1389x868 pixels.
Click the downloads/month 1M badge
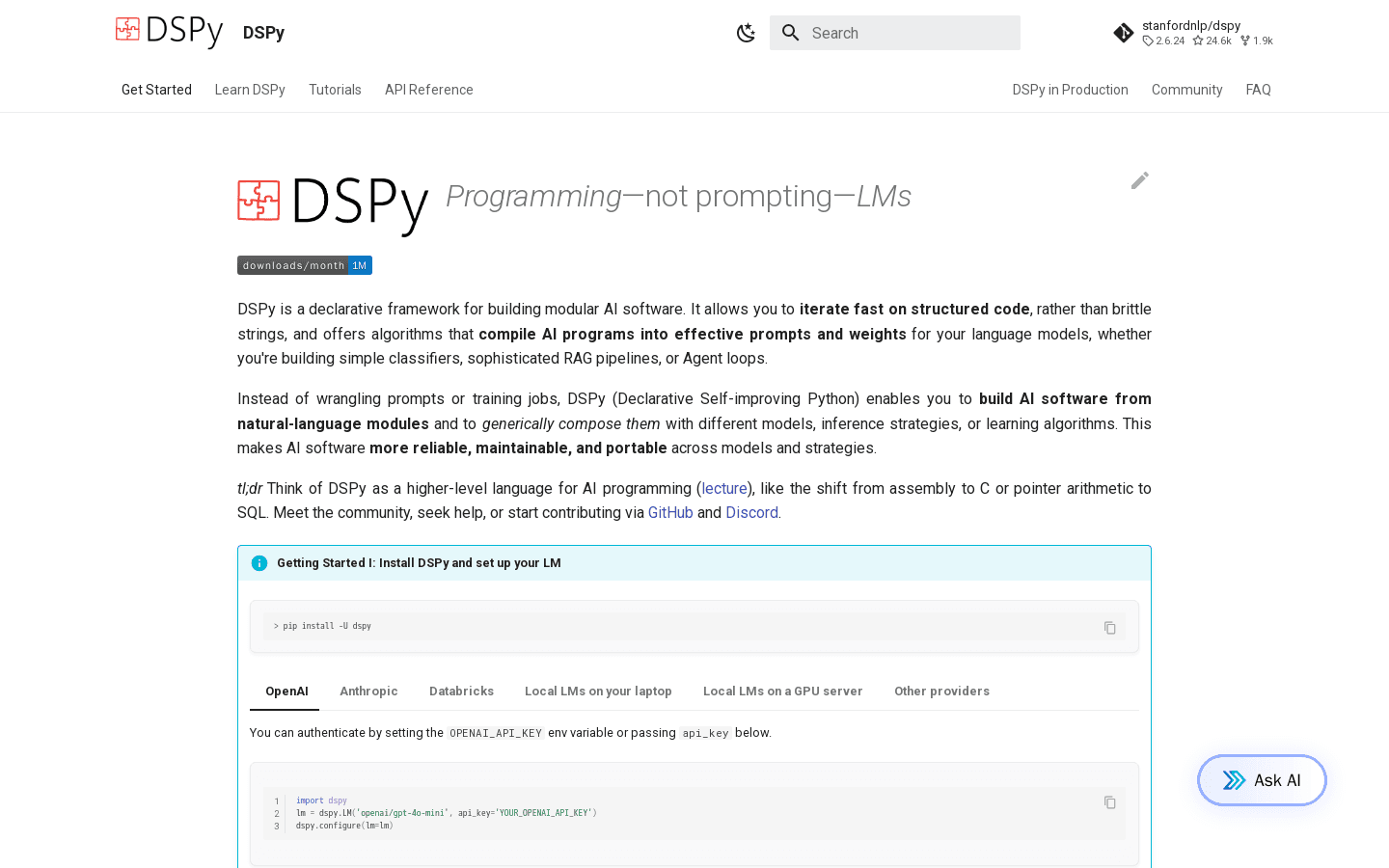304,265
